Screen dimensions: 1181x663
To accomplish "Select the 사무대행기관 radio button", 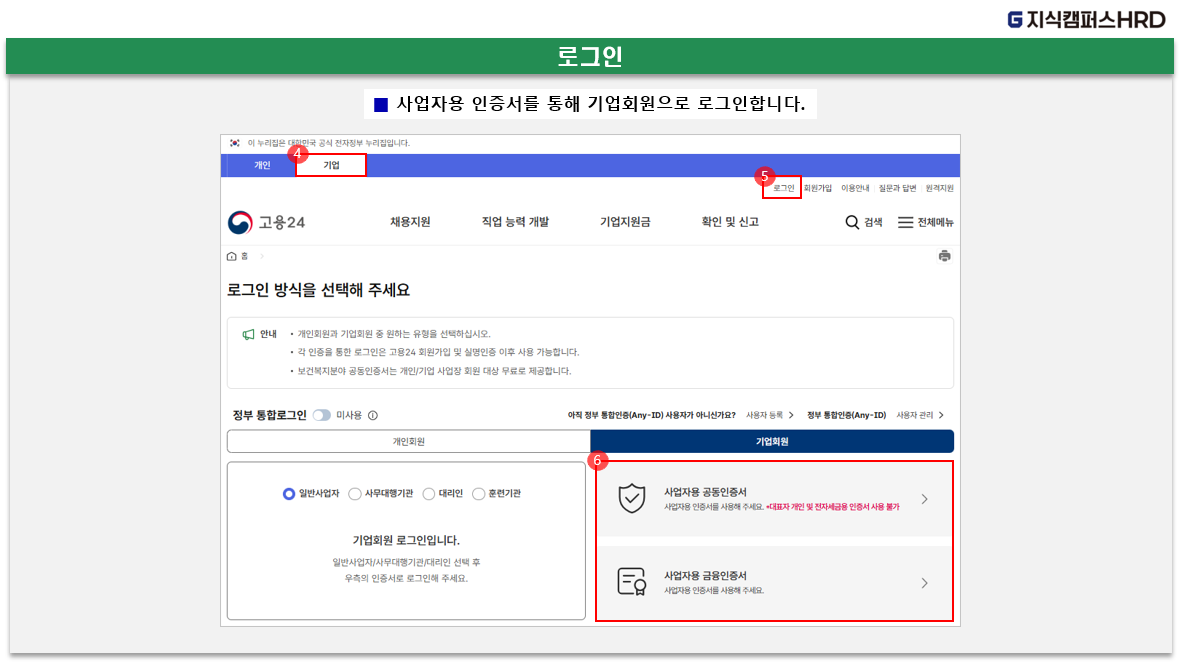I will click(x=355, y=494).
